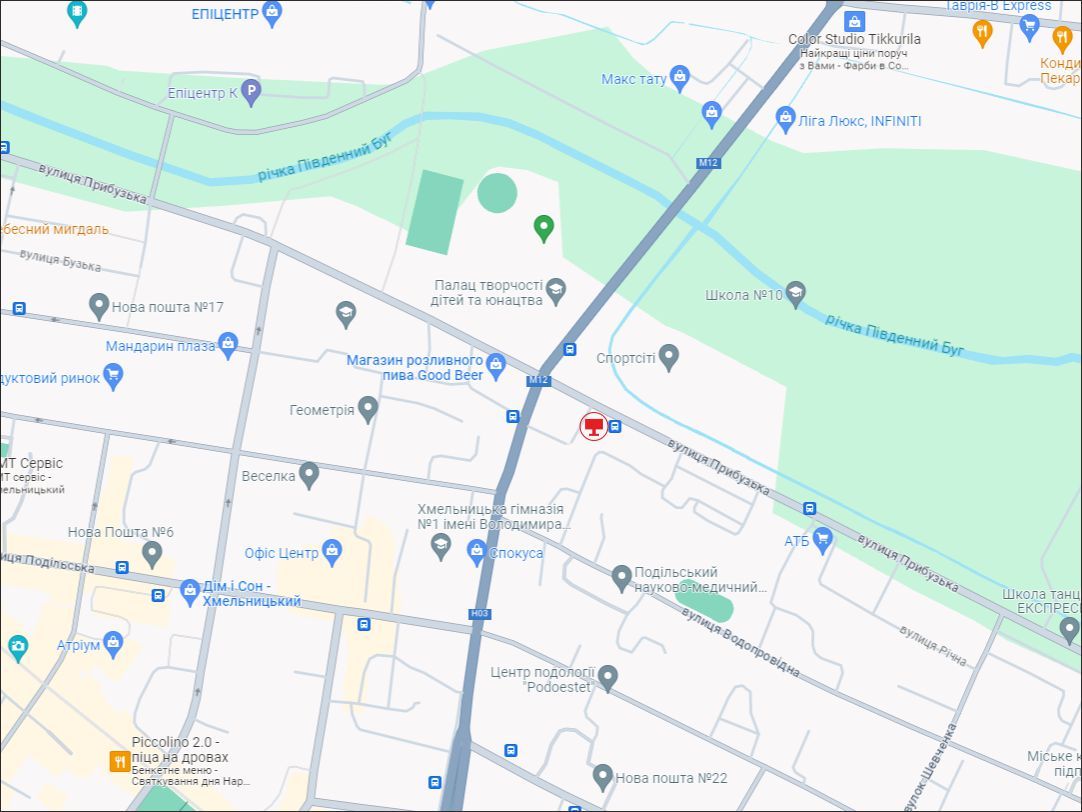
Task: Click the Мандарин плаза shopping icon
Action: click(x=228, y=346)
